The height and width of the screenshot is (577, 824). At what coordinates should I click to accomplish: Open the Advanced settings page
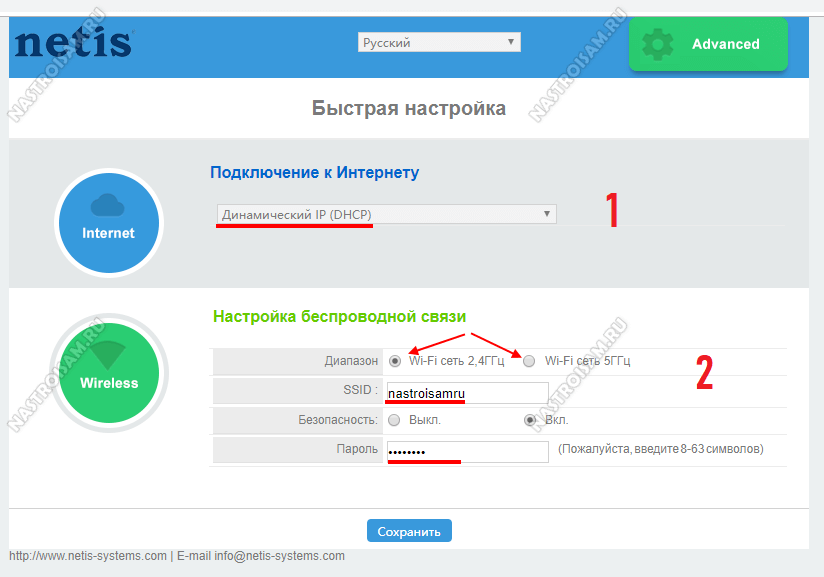pyautogui.click(x=708, y=45)
